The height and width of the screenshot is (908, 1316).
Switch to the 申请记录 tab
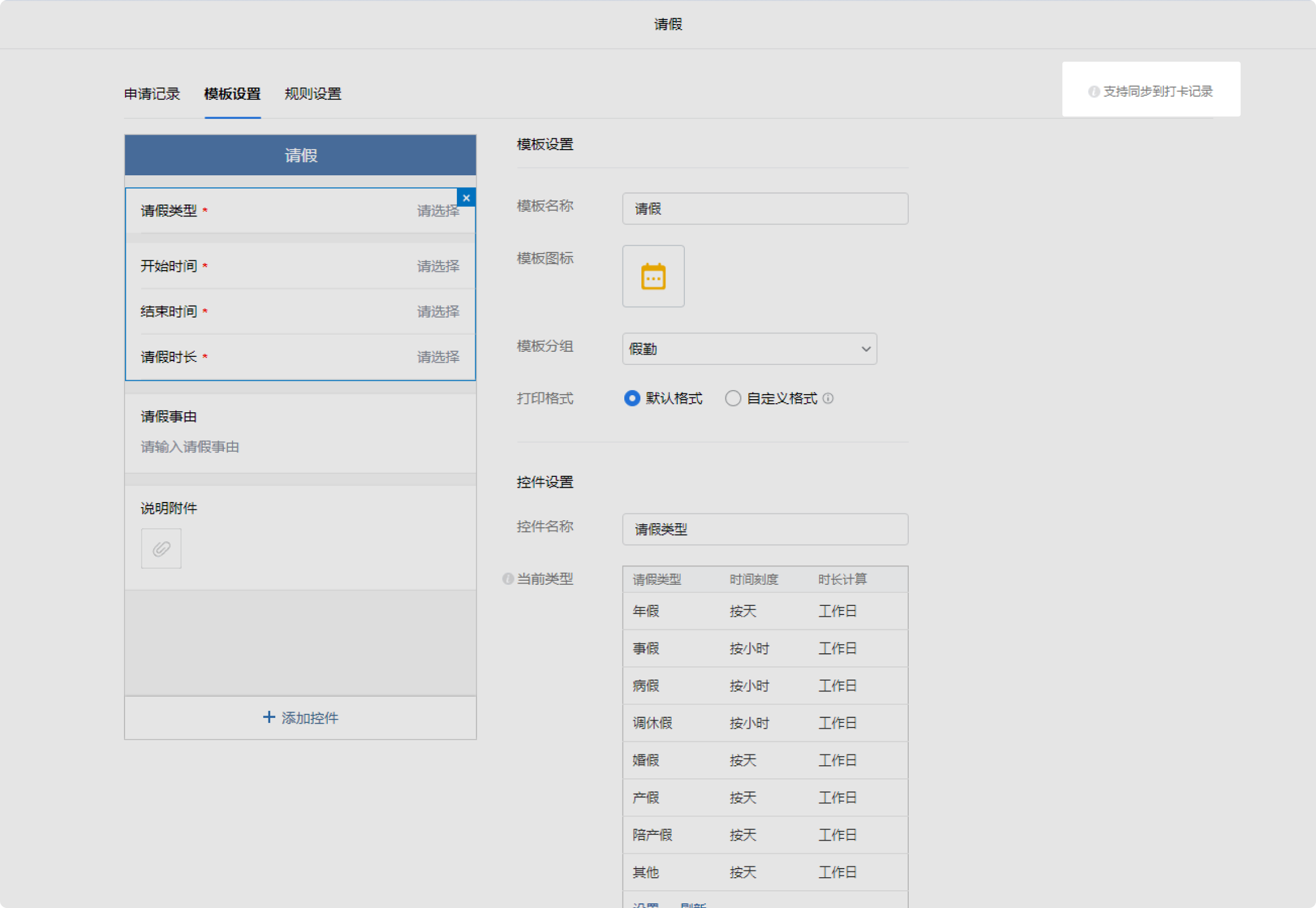click(x=152, y=94)
